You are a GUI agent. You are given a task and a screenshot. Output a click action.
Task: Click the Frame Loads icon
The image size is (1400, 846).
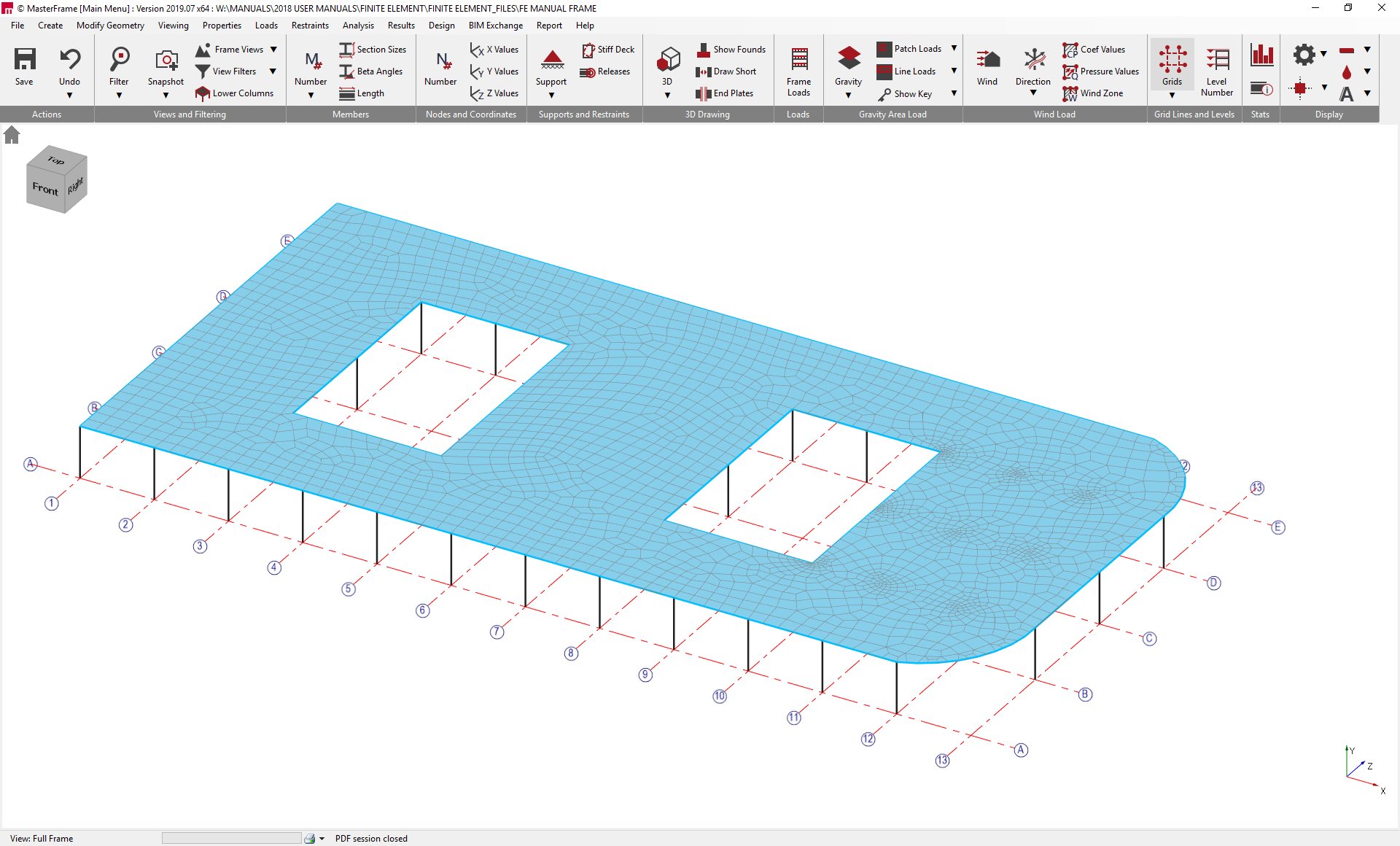(798, 59)
